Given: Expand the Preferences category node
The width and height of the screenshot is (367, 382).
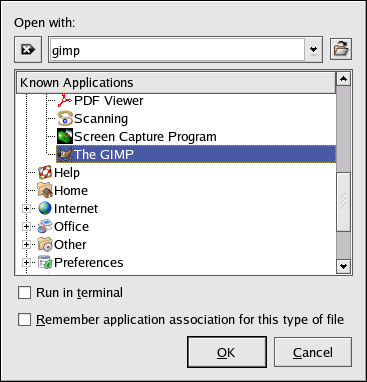Looking at the screenshot, I should pyautogui.click(x=26, y=263).
